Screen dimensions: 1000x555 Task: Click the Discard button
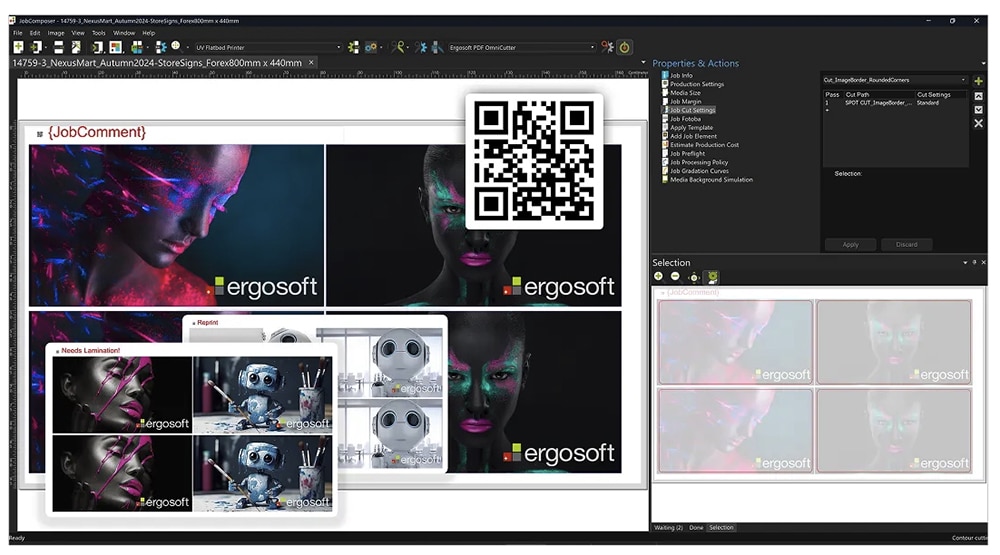point(906,244)
